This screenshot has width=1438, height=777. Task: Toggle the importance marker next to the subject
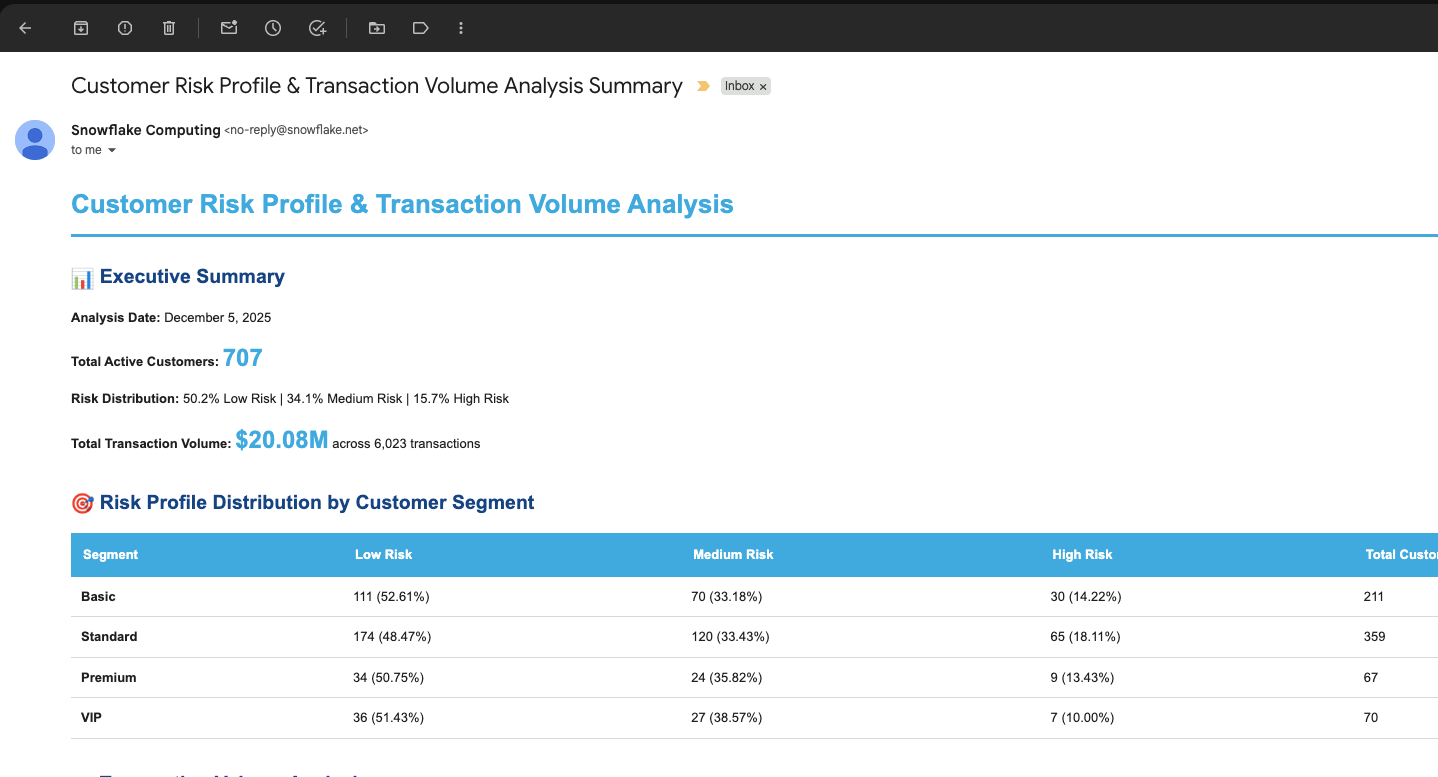pyautogui.click(x=703, y=86)
